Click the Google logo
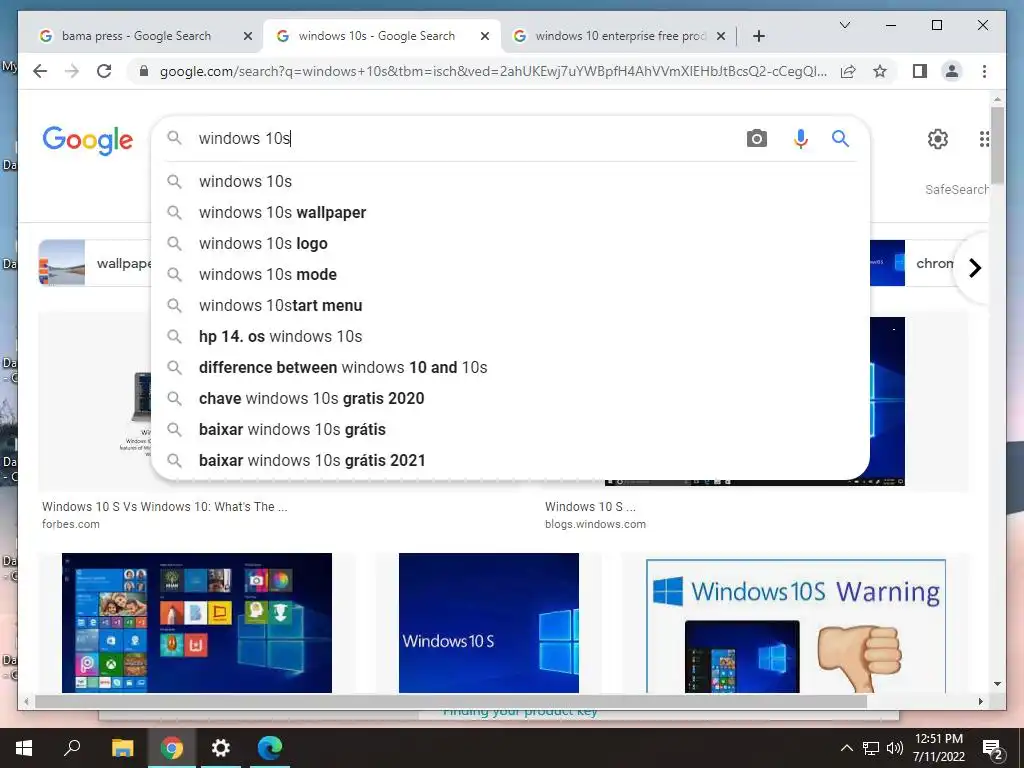The width and height of the screenshot is (1024, 768). click(88, 140)
